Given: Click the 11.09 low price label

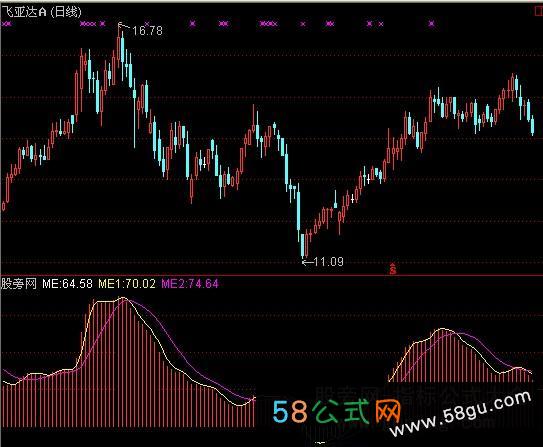Looking at the screenshot, I should coord(329,262).
